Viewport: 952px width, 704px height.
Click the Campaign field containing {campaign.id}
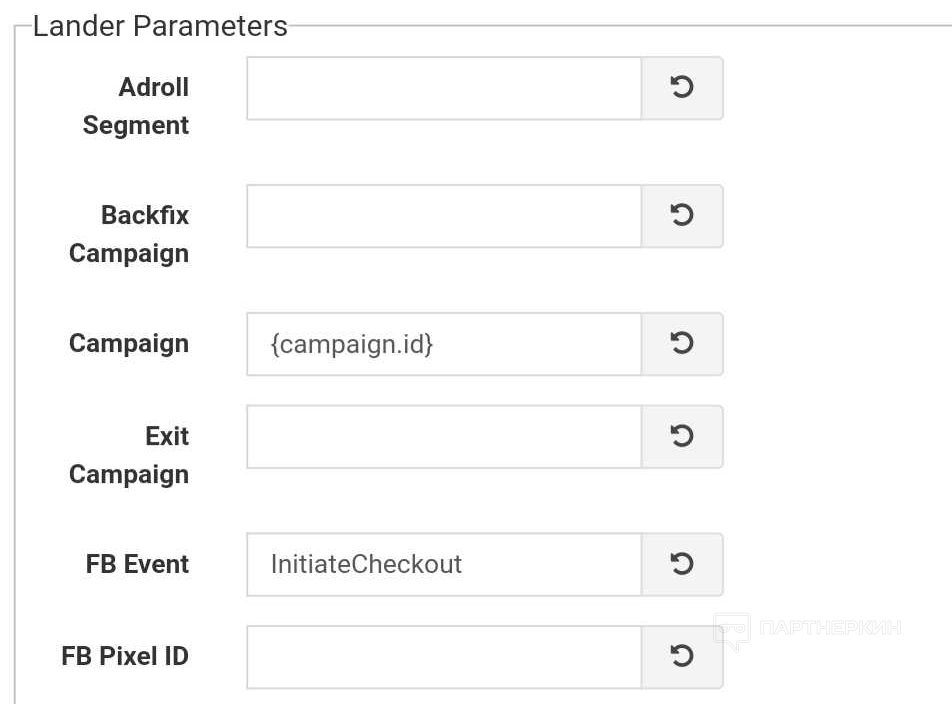click(443, 344)
